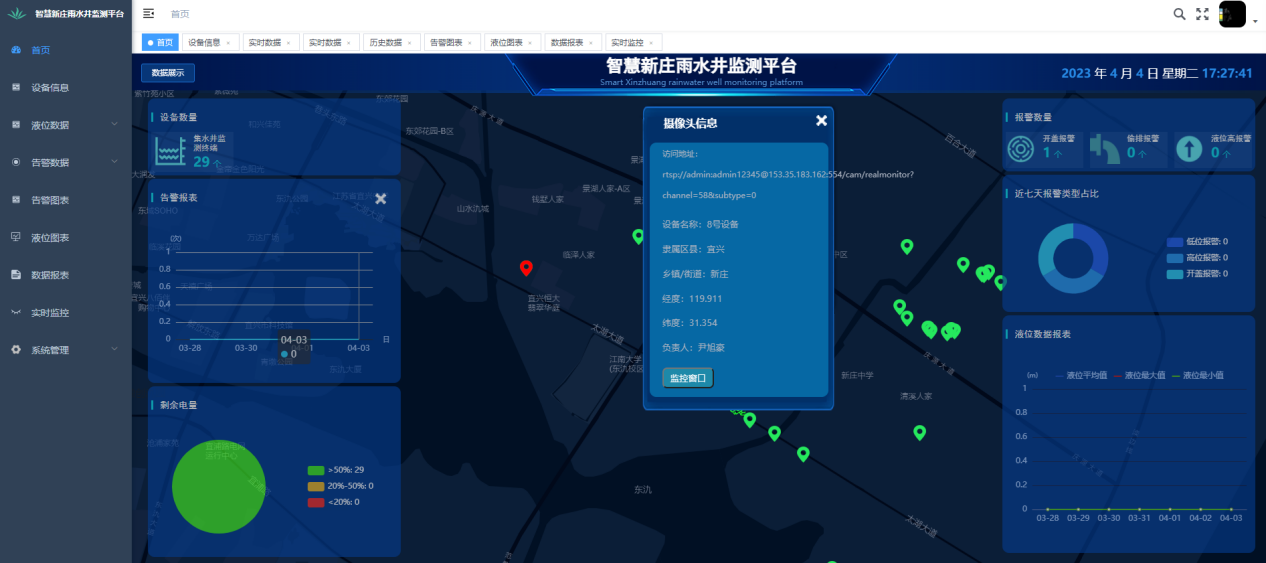Toggle fullscreen mode icon
The width and height of the screenshot is (1266, 563).
pyautogui.click(x=1203, y=14)
